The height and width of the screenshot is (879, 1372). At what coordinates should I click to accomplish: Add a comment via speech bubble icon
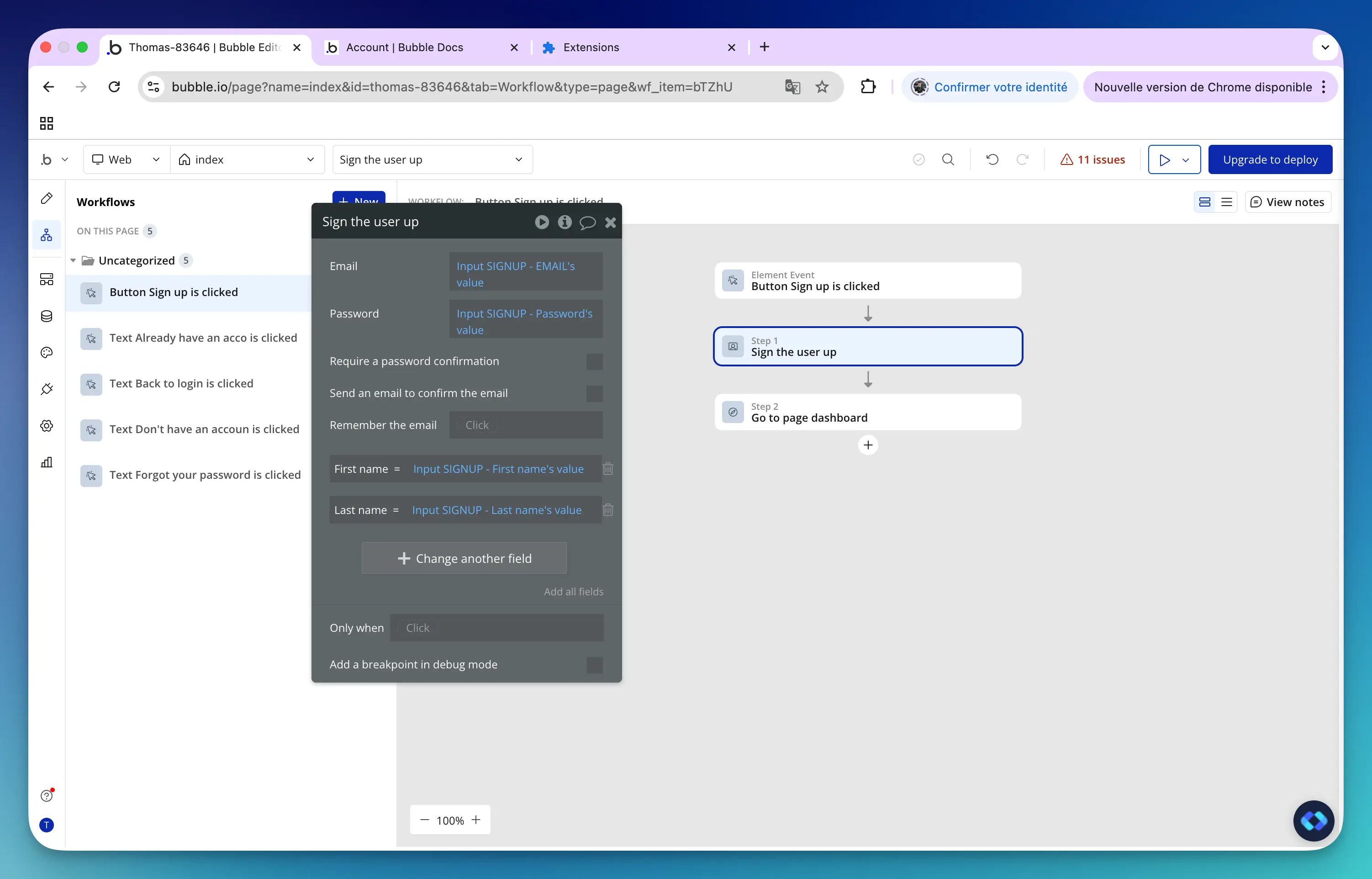588,222
